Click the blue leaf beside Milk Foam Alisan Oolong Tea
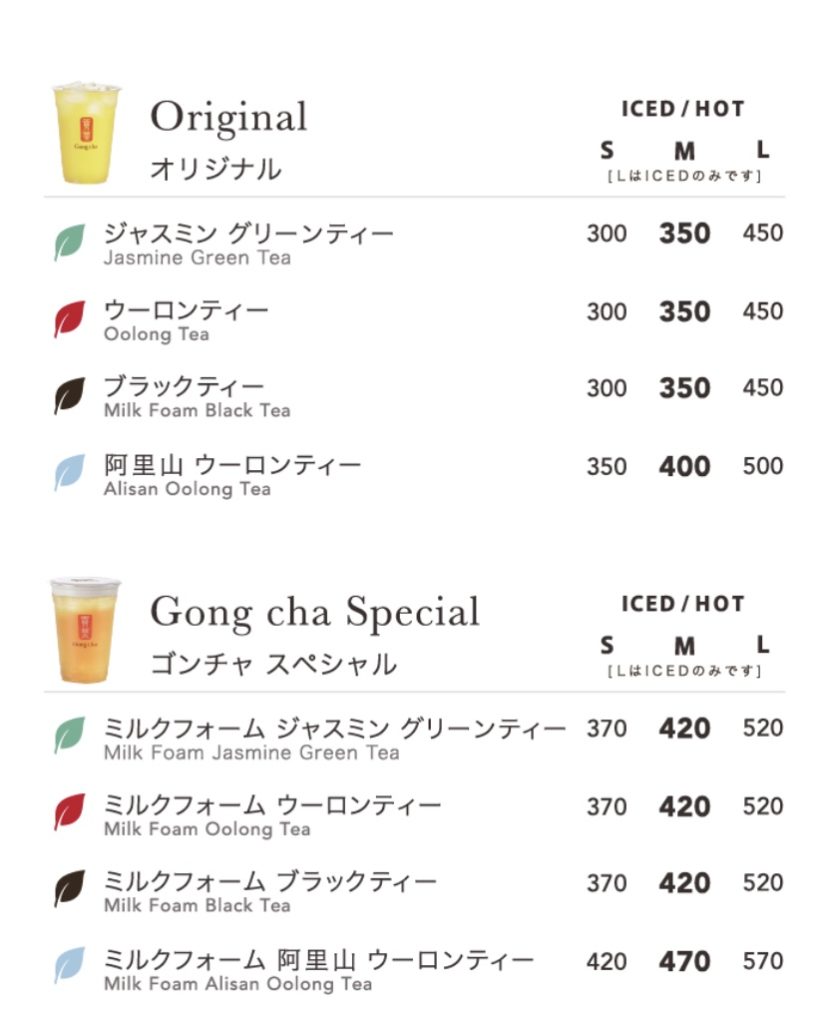This screenshot has width=826, height=1024. pyautogui.click(x=69, y=965)
